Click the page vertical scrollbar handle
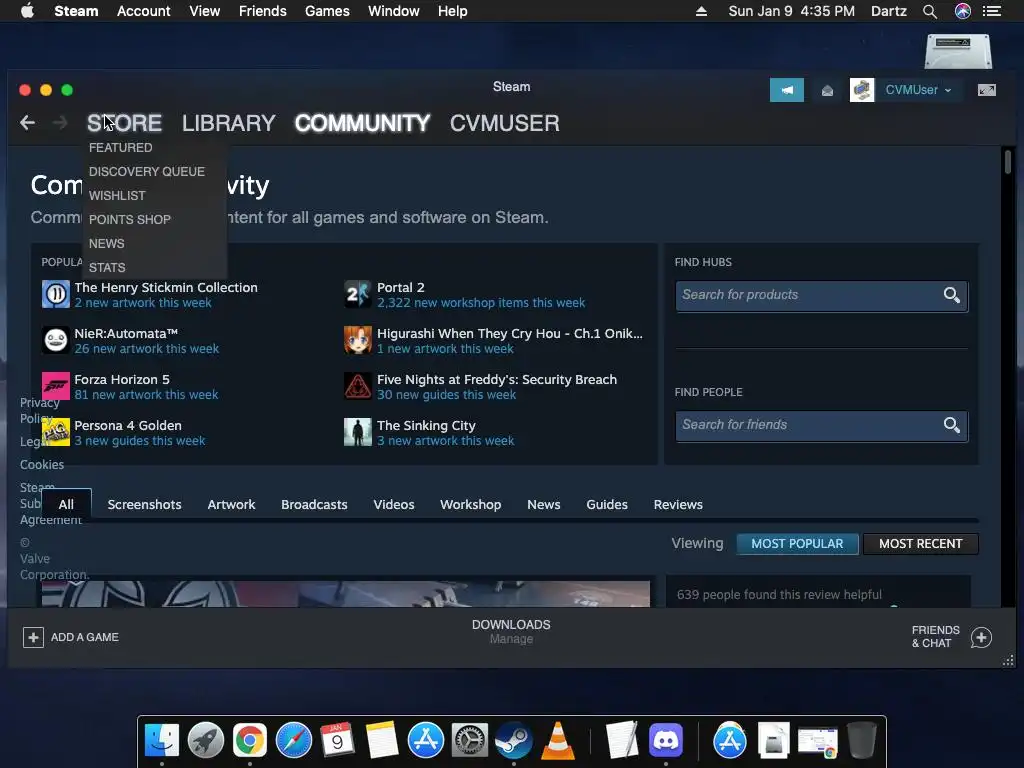Image resolution: width=1024 pixels, height=768 pixels. coord(1008,162)
